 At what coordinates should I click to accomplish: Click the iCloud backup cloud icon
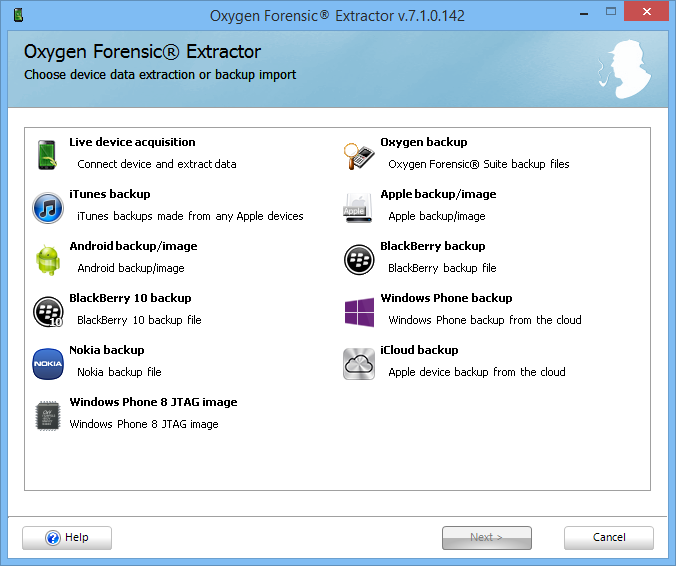click(359, 364)
